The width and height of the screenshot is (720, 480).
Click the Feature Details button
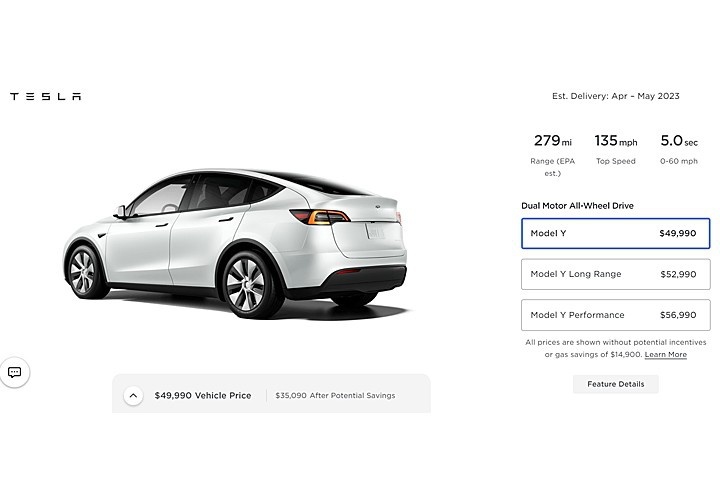(x=615, y=384)
